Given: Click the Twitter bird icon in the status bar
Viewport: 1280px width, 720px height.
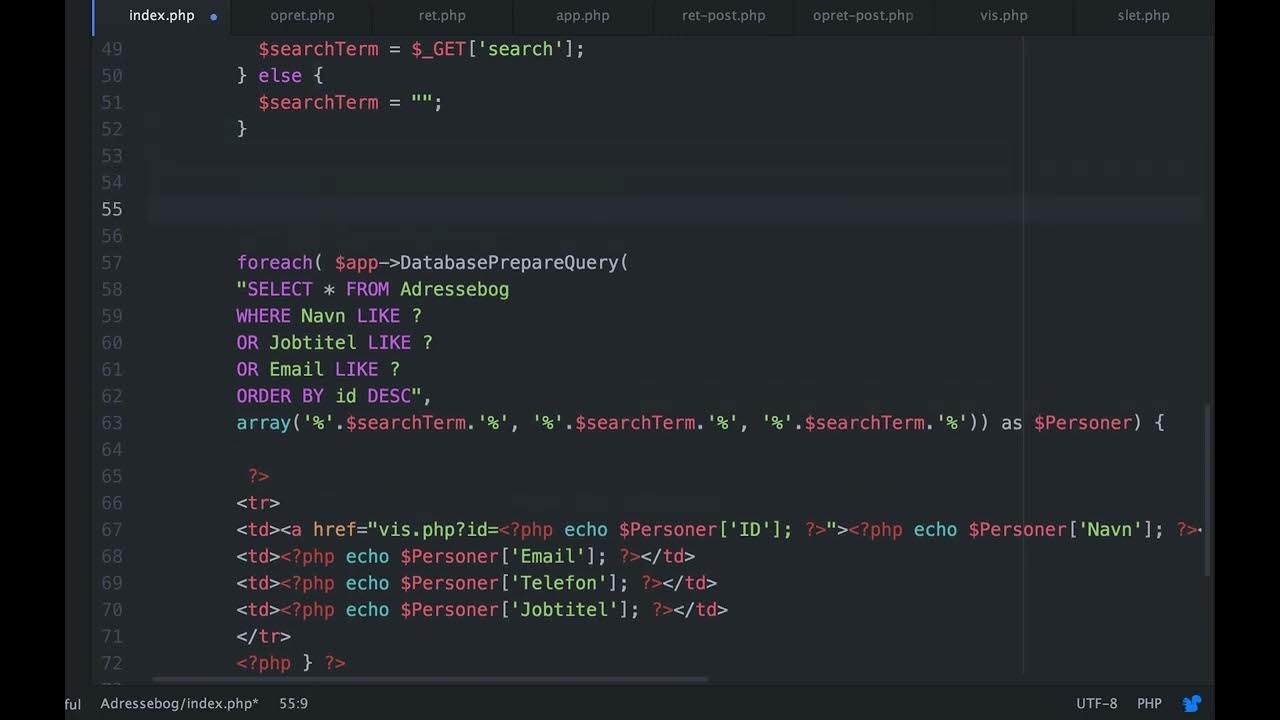Looking at the screenshot, I should pyautogui.click(x=1192, y=703).
